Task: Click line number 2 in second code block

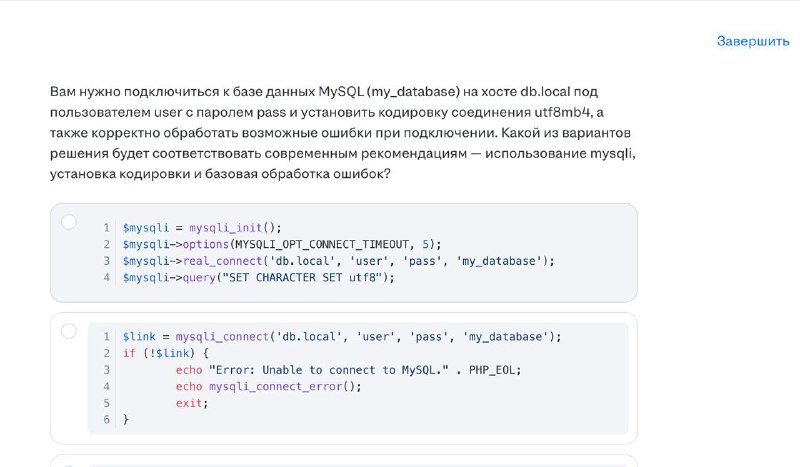Action: (x=107, y=353)
